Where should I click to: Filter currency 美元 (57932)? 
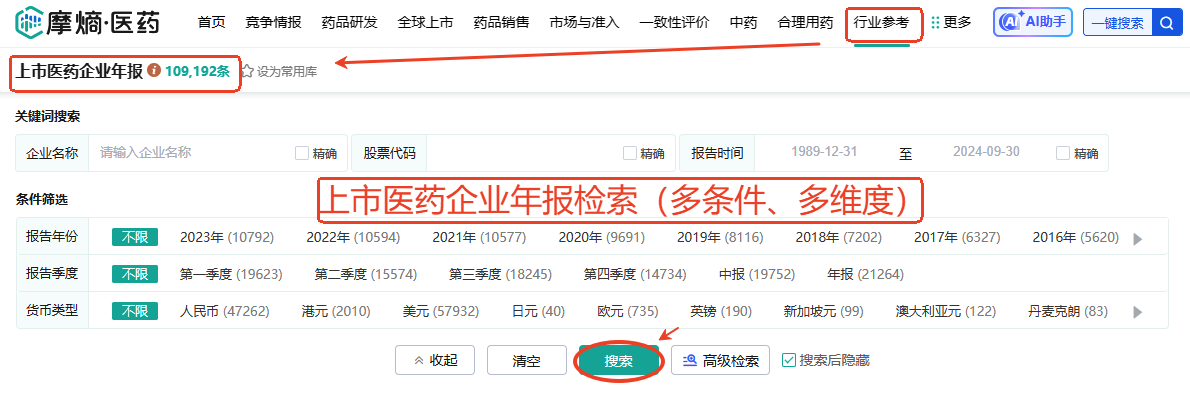(x=440, y=311)
